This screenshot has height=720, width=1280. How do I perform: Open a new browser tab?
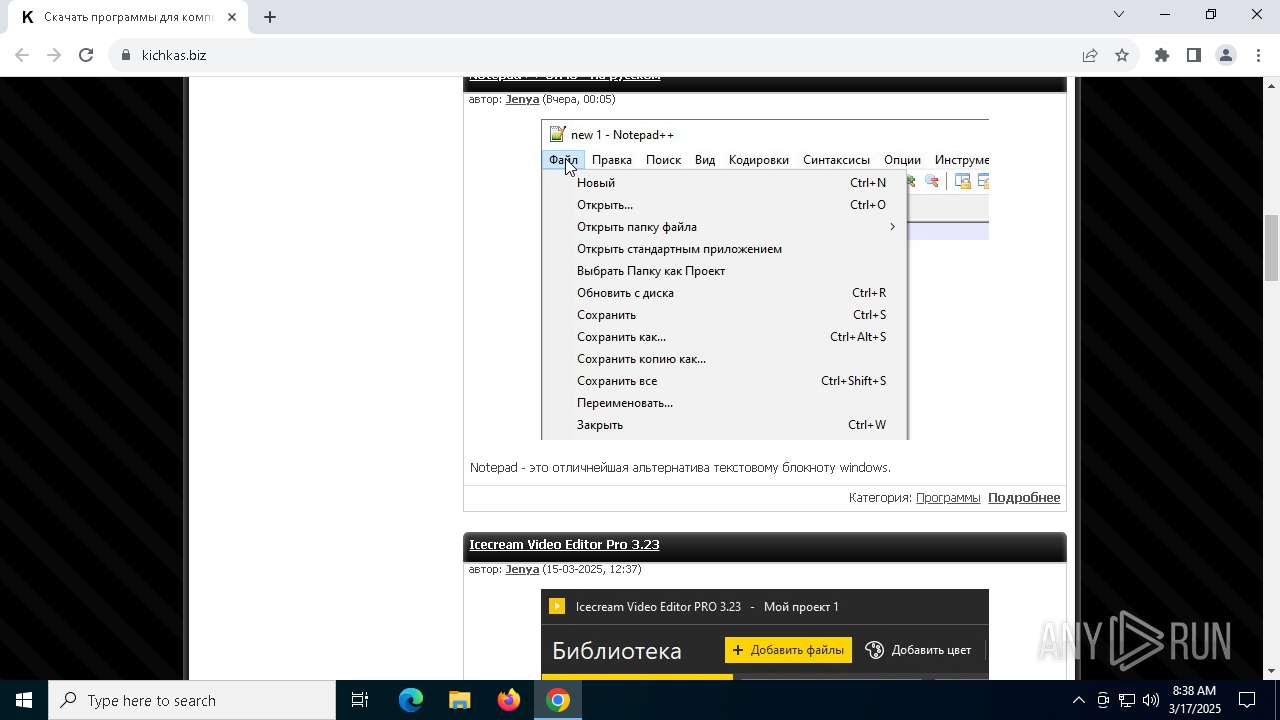[270, 16]
